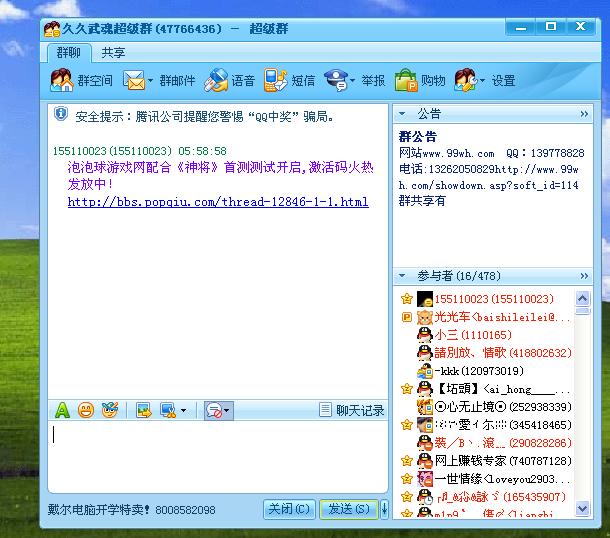Select member ending with (290828286)
The width and height of the screenshot is (610, 538).
click(x=484, y=443)
